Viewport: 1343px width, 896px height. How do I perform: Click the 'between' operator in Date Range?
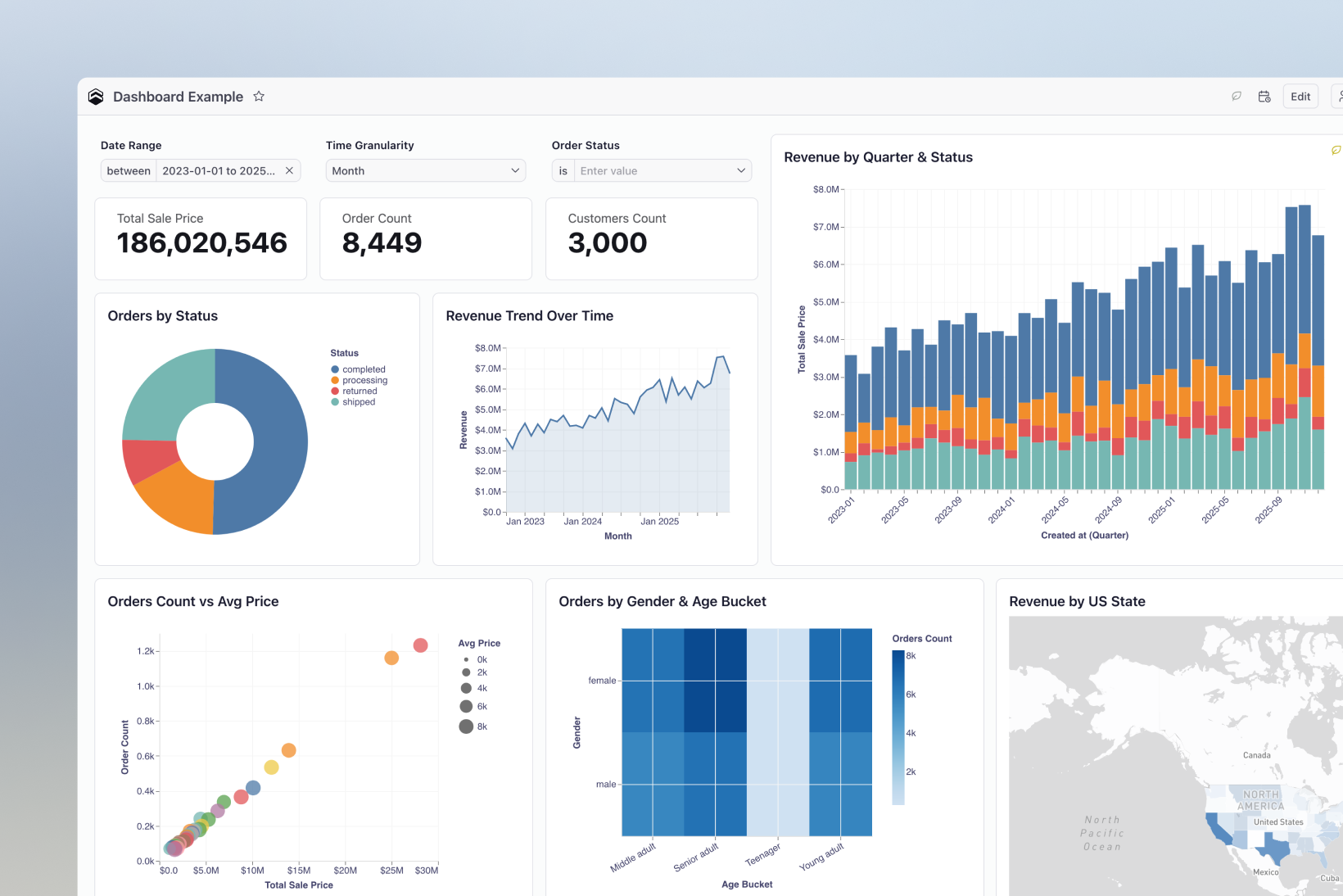(129, 170)
